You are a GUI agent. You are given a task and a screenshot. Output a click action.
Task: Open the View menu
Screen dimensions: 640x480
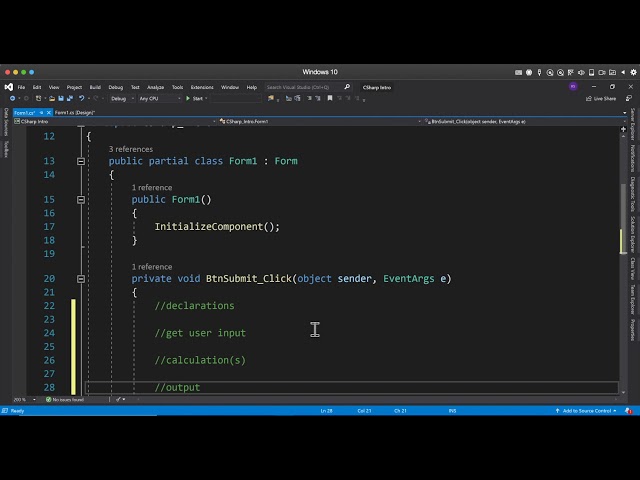[54, 87]
